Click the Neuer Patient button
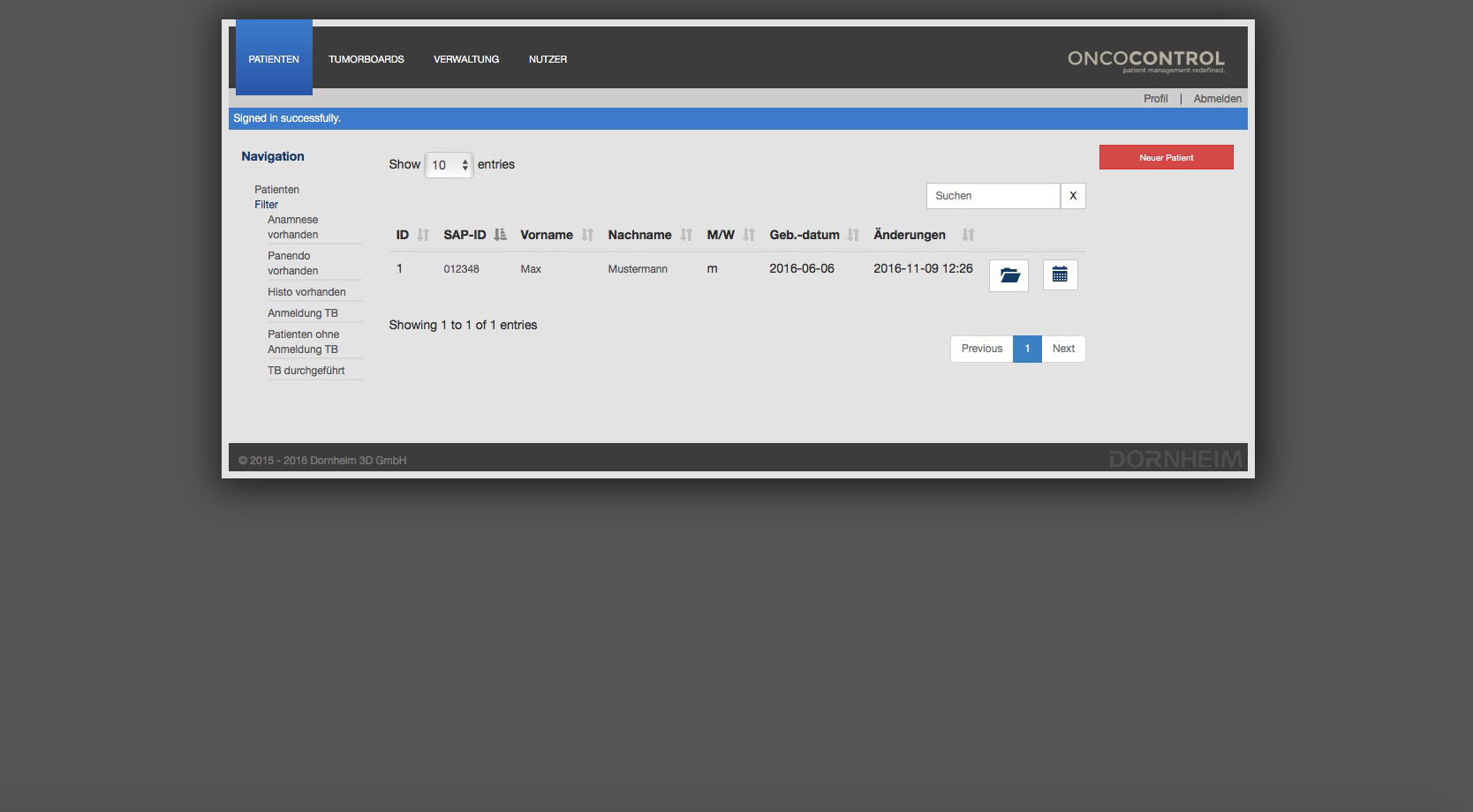The image size is (1473, 812). click(1166, 157)
